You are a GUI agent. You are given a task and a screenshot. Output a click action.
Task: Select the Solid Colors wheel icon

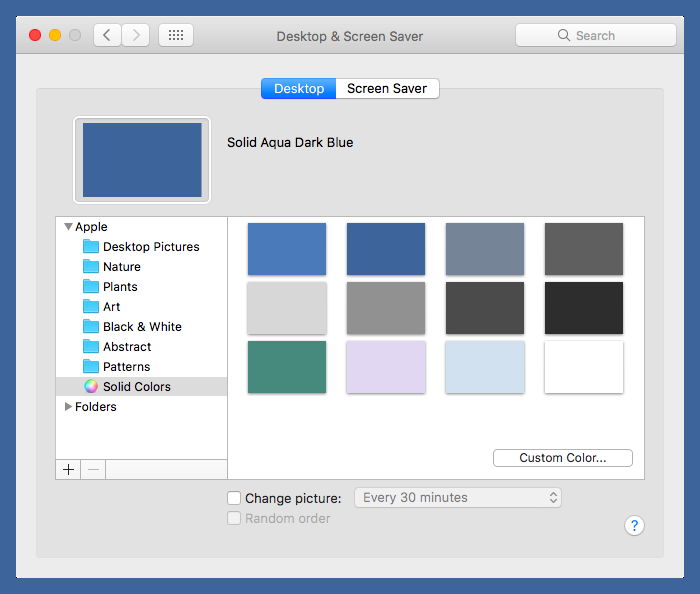91,387
